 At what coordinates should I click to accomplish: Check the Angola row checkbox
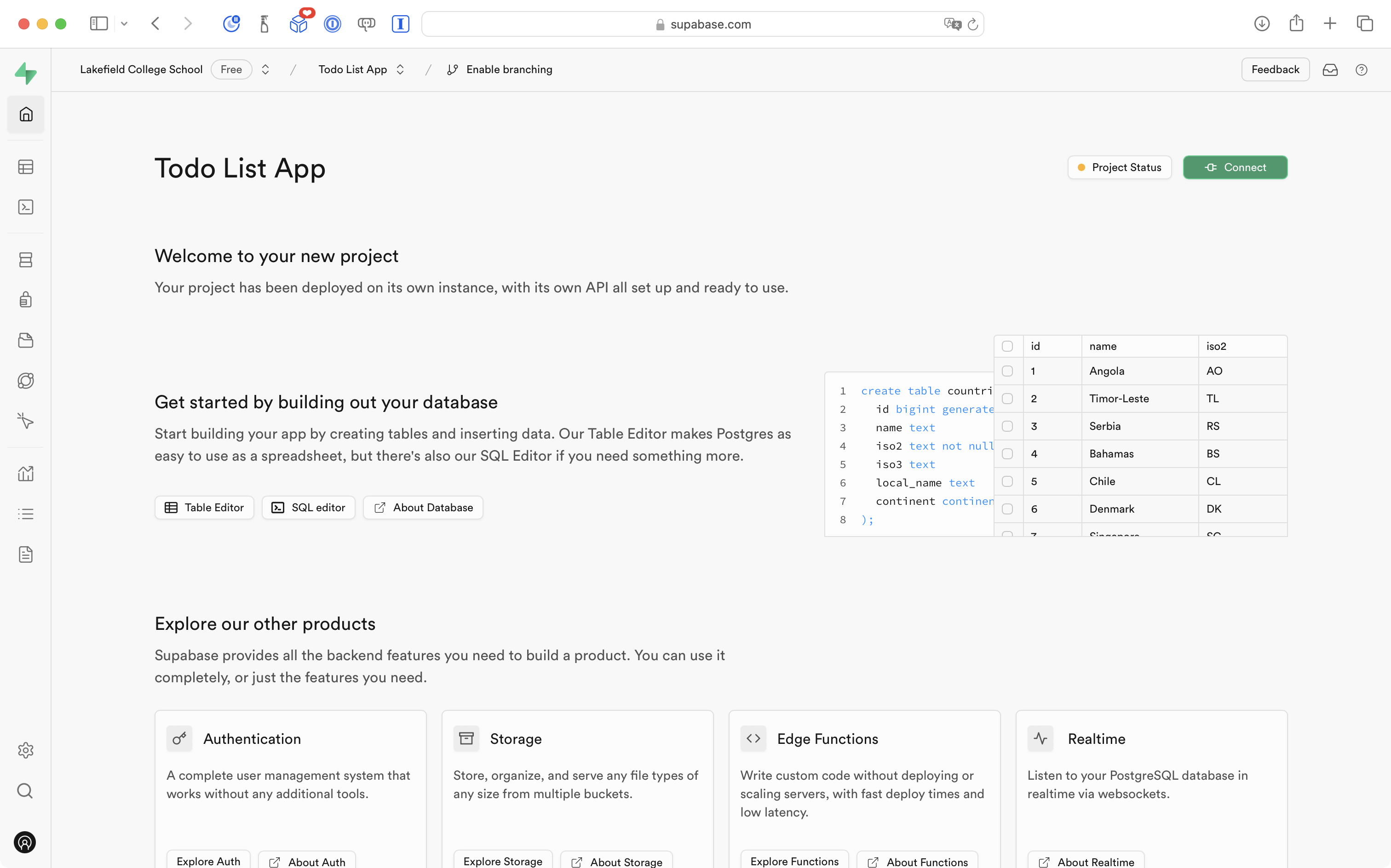(x=1007, y=371)
